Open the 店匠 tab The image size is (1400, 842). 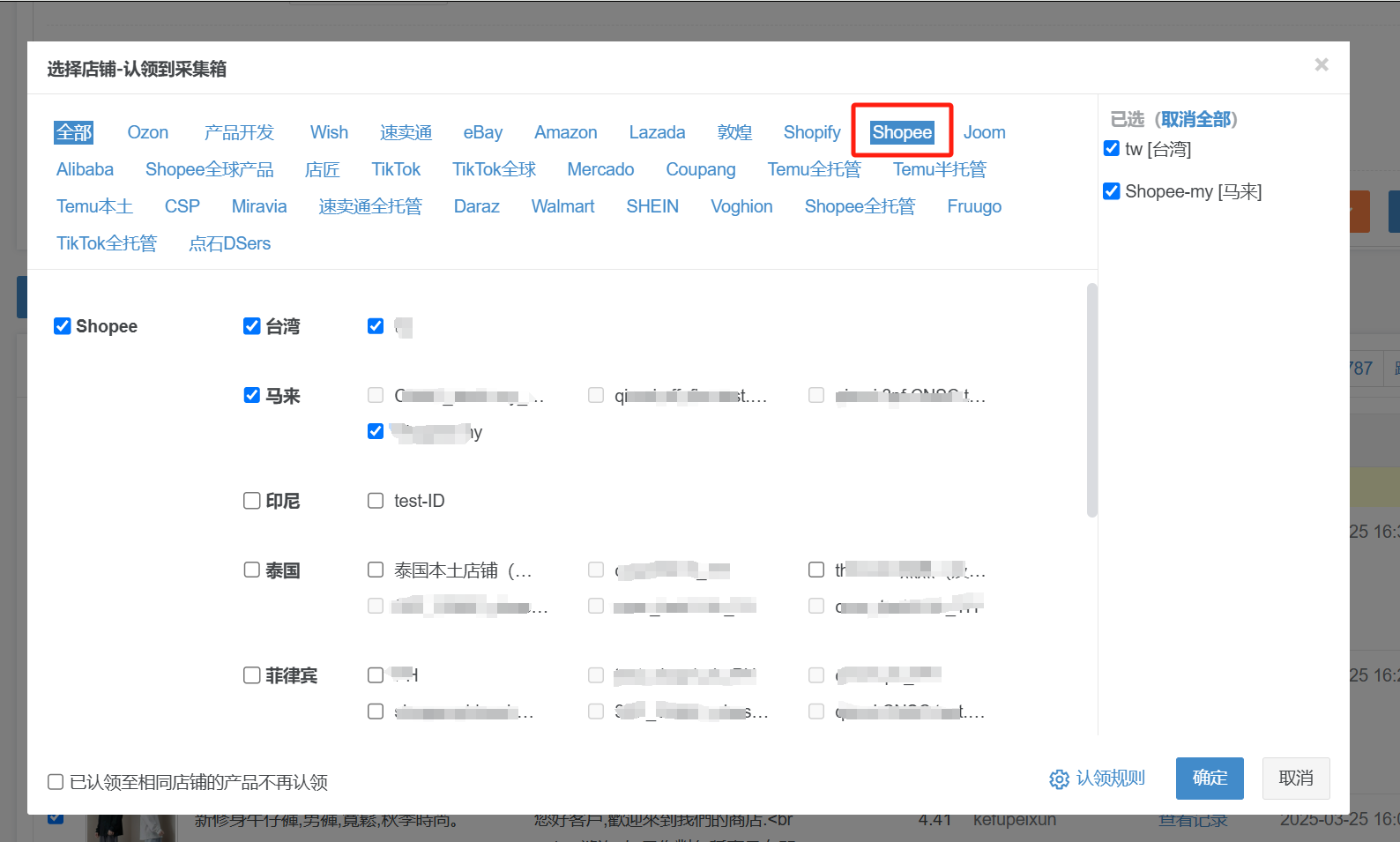point(323,169)
